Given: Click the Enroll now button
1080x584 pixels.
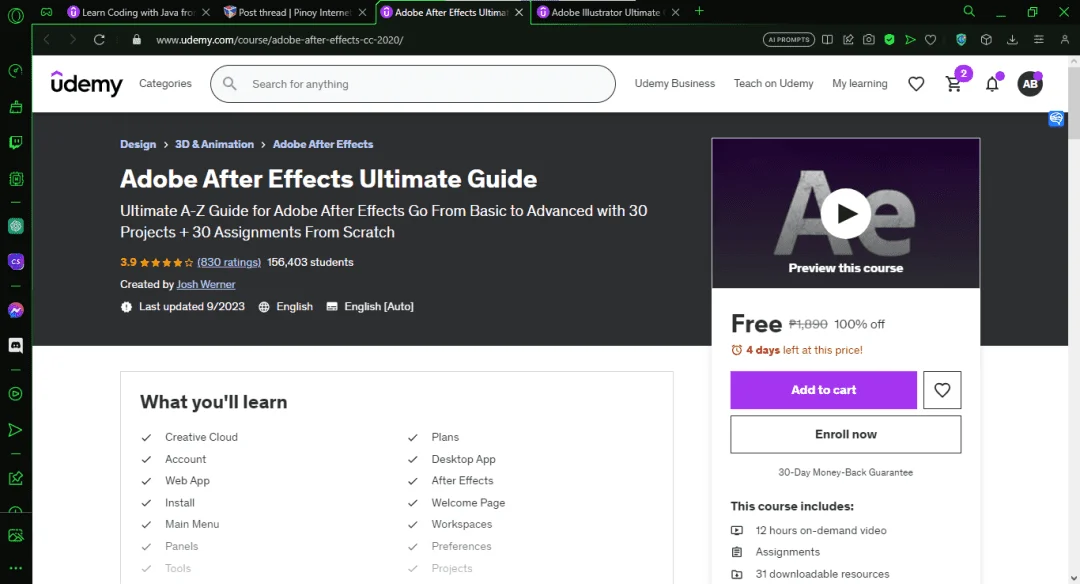Looking at the screenshot, I should click(846, 435).
